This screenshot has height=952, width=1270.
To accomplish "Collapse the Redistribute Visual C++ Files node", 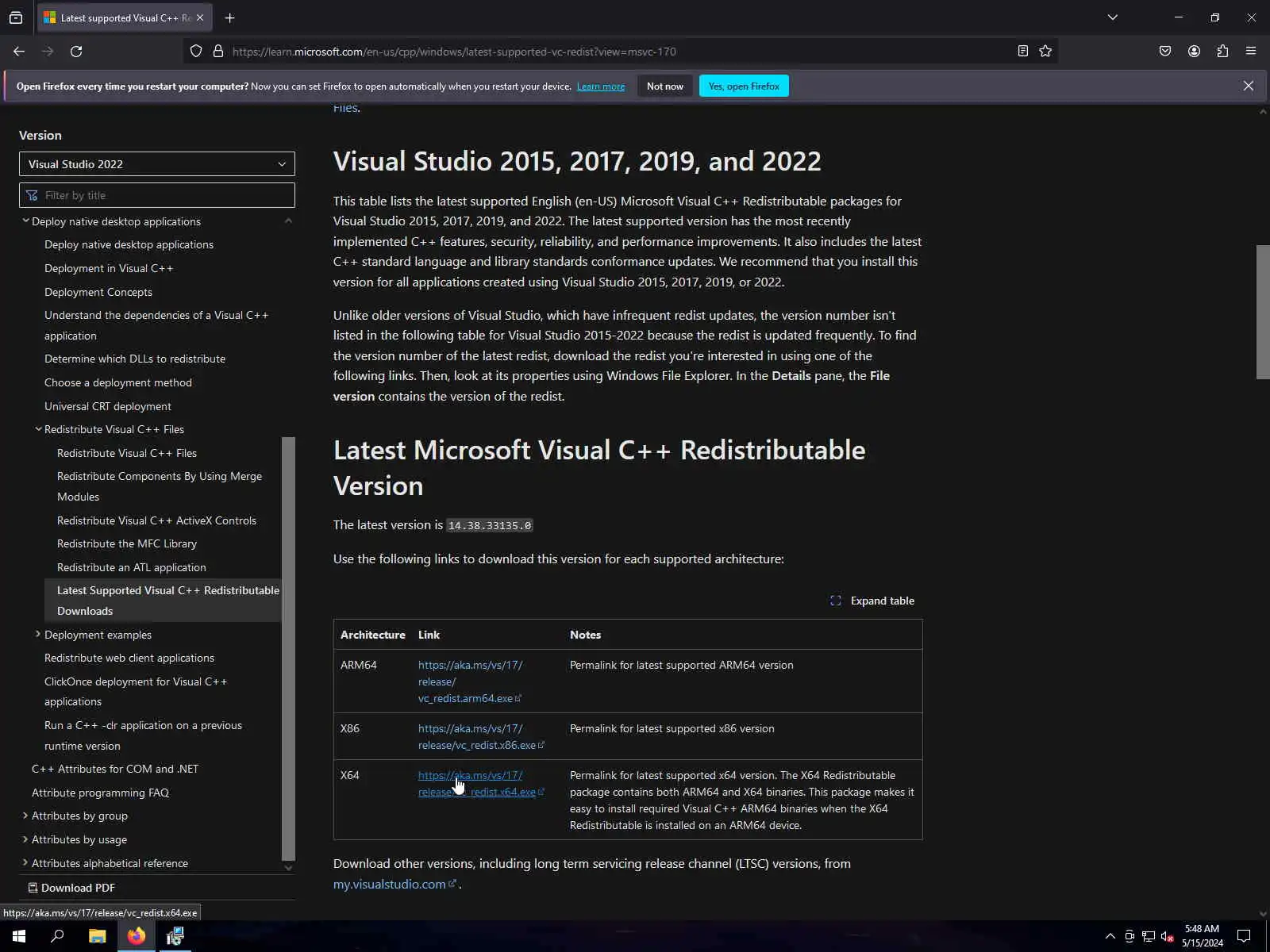I will click(x=38, y=429).
